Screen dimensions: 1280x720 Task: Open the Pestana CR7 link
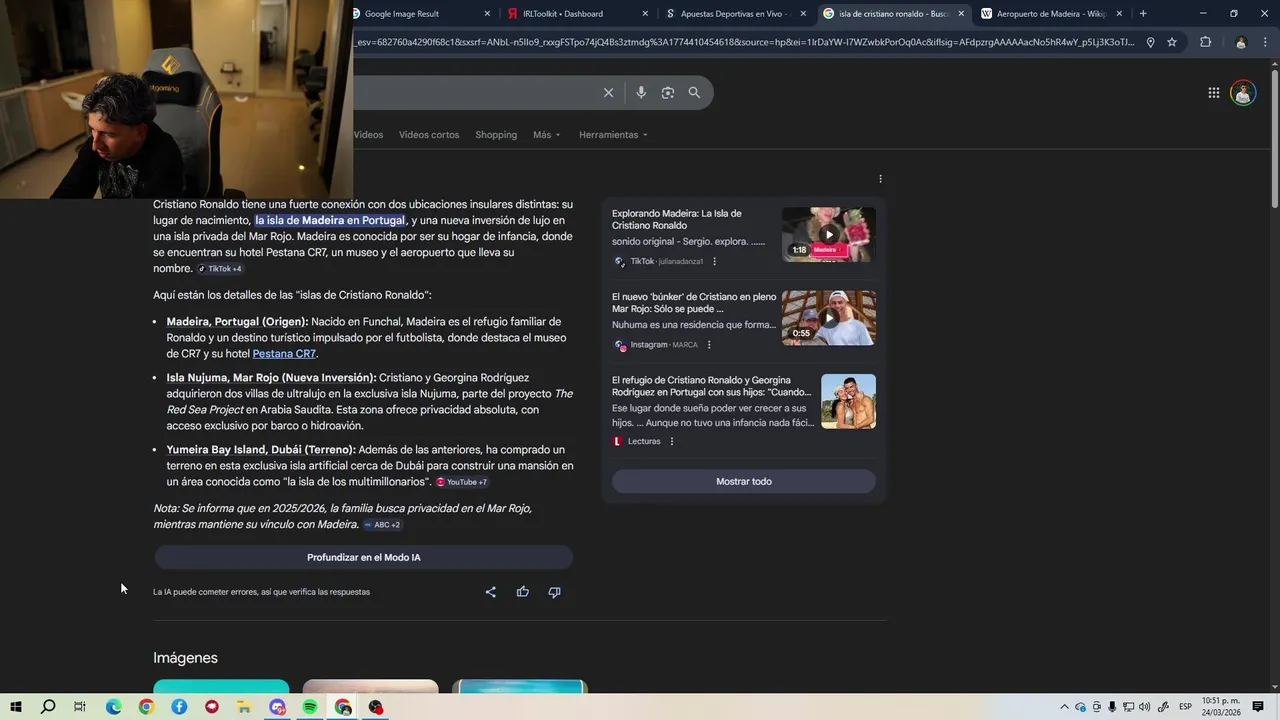[x=284, y=354]
